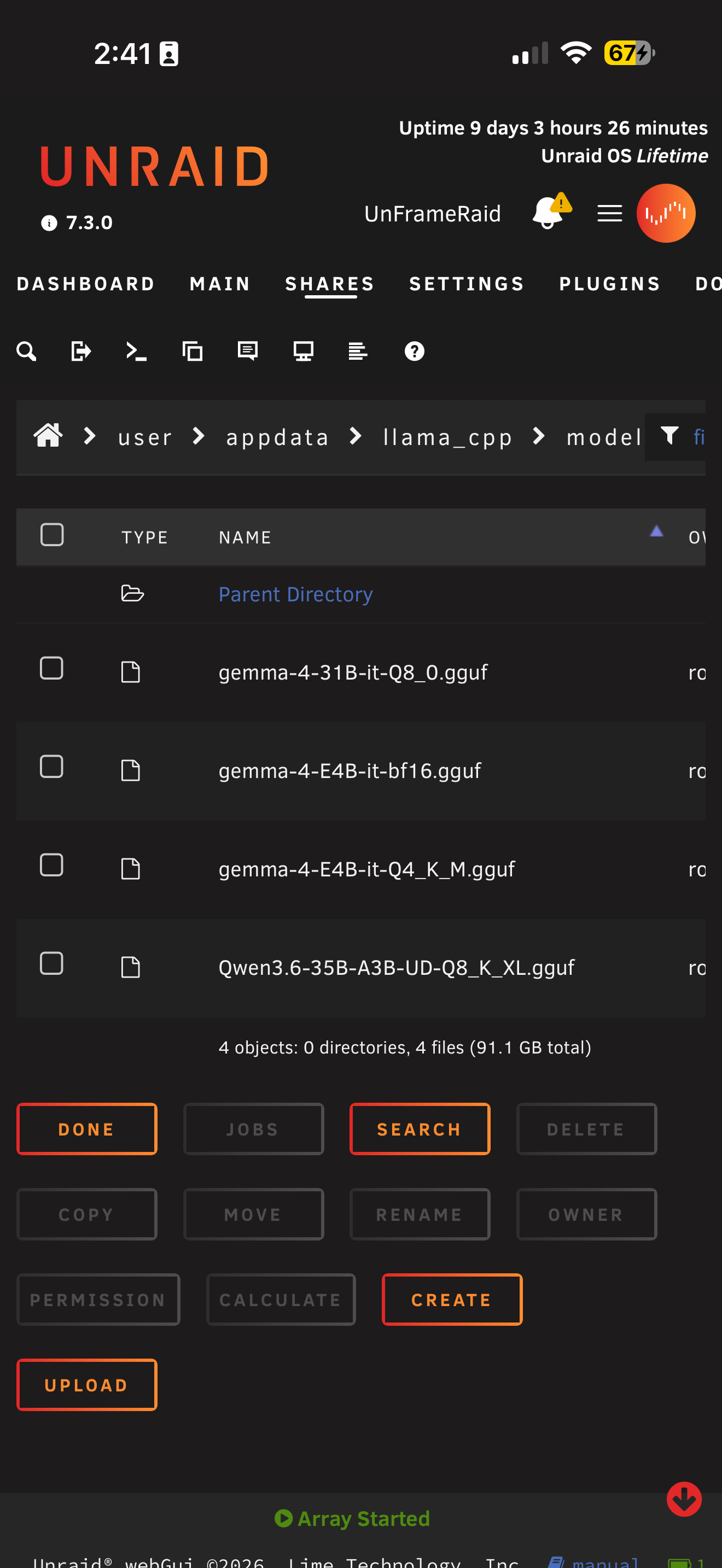The height and width of the screenshot is (1568, 722).
Task: Open the terminal icon
Action: click(x=136, y=351)
